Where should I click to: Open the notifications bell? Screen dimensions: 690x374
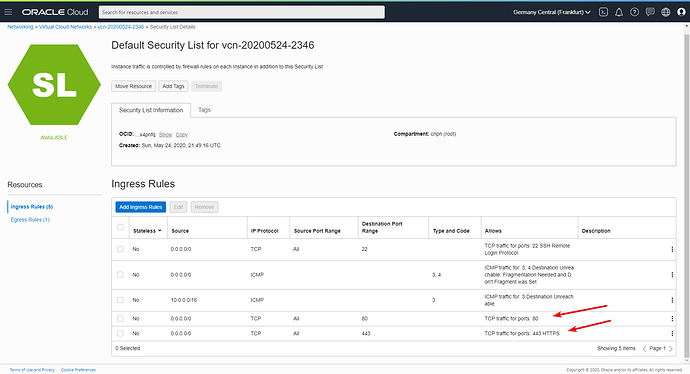click(619, 12)
